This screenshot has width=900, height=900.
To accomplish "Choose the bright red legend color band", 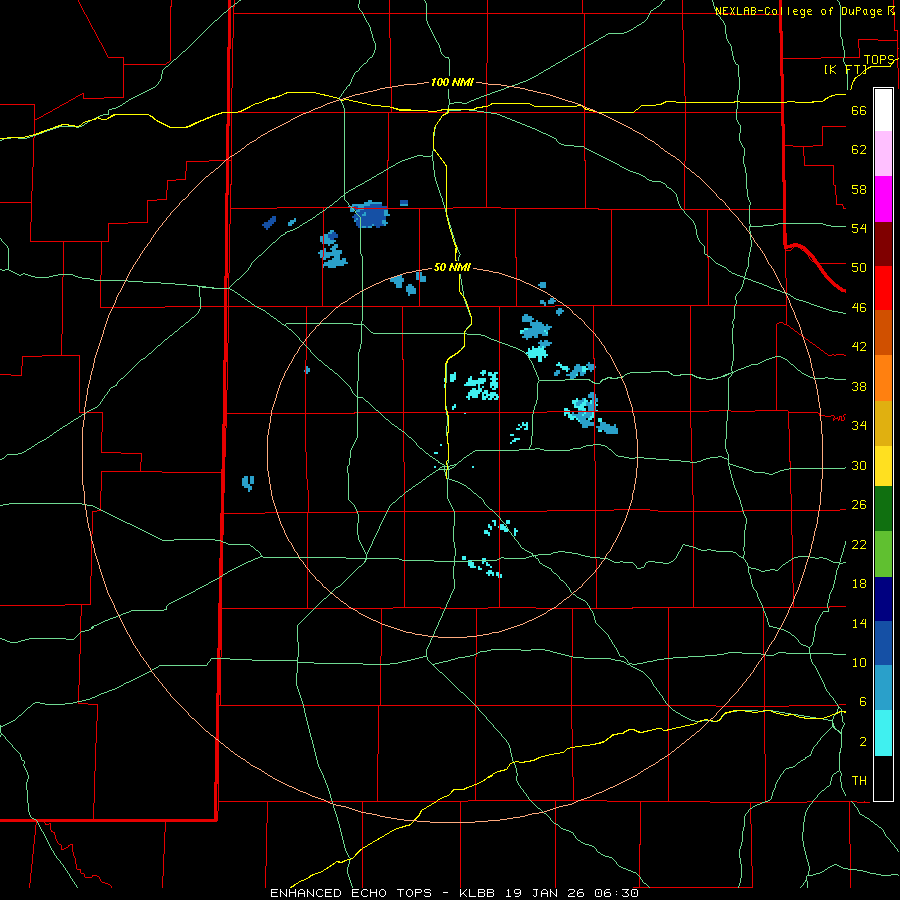I will pyautogui.click(x=883, y=288).
